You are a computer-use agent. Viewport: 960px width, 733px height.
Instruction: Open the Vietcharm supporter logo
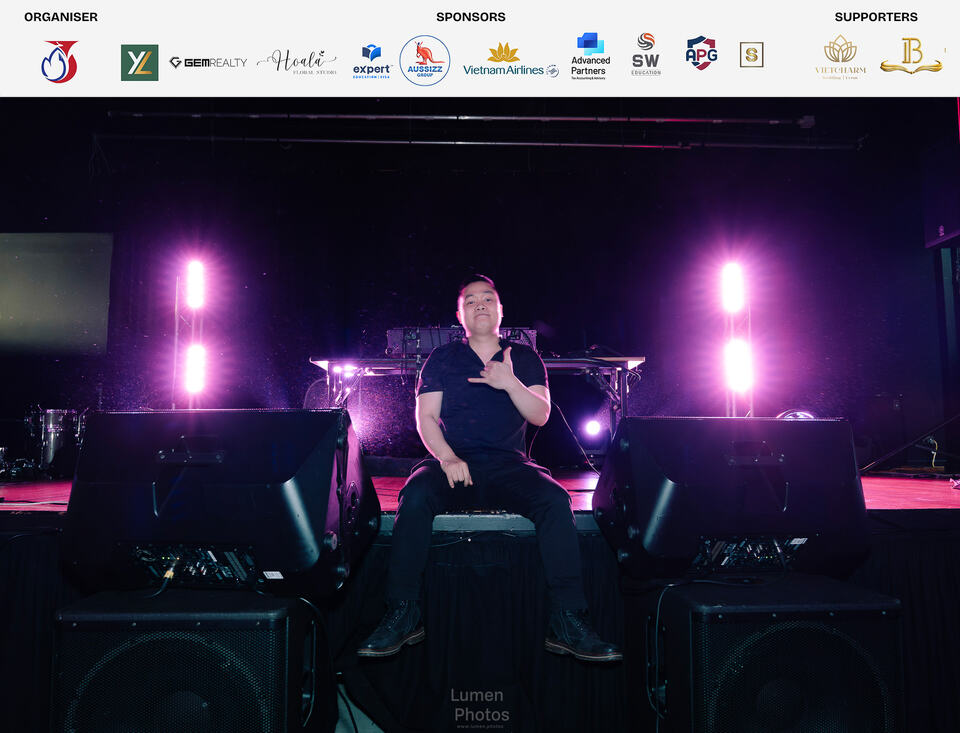840,57
